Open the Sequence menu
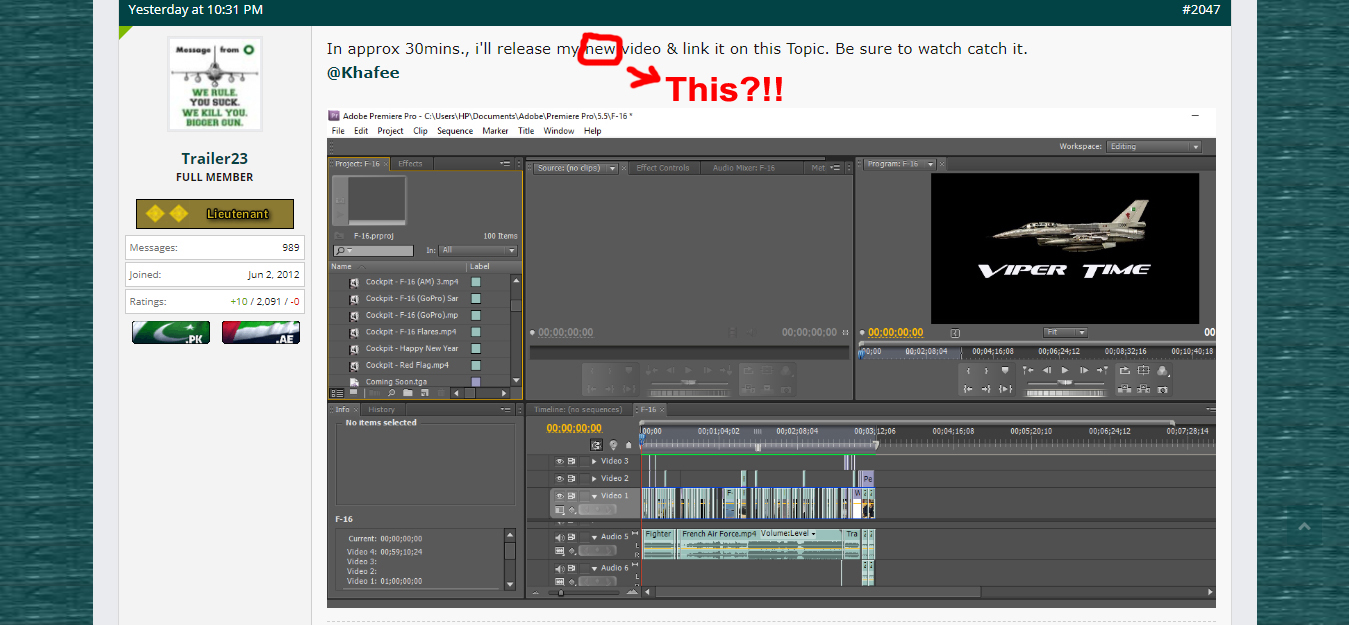The width and height of the screenshot is (1349, 625). (x=455, y=131)
